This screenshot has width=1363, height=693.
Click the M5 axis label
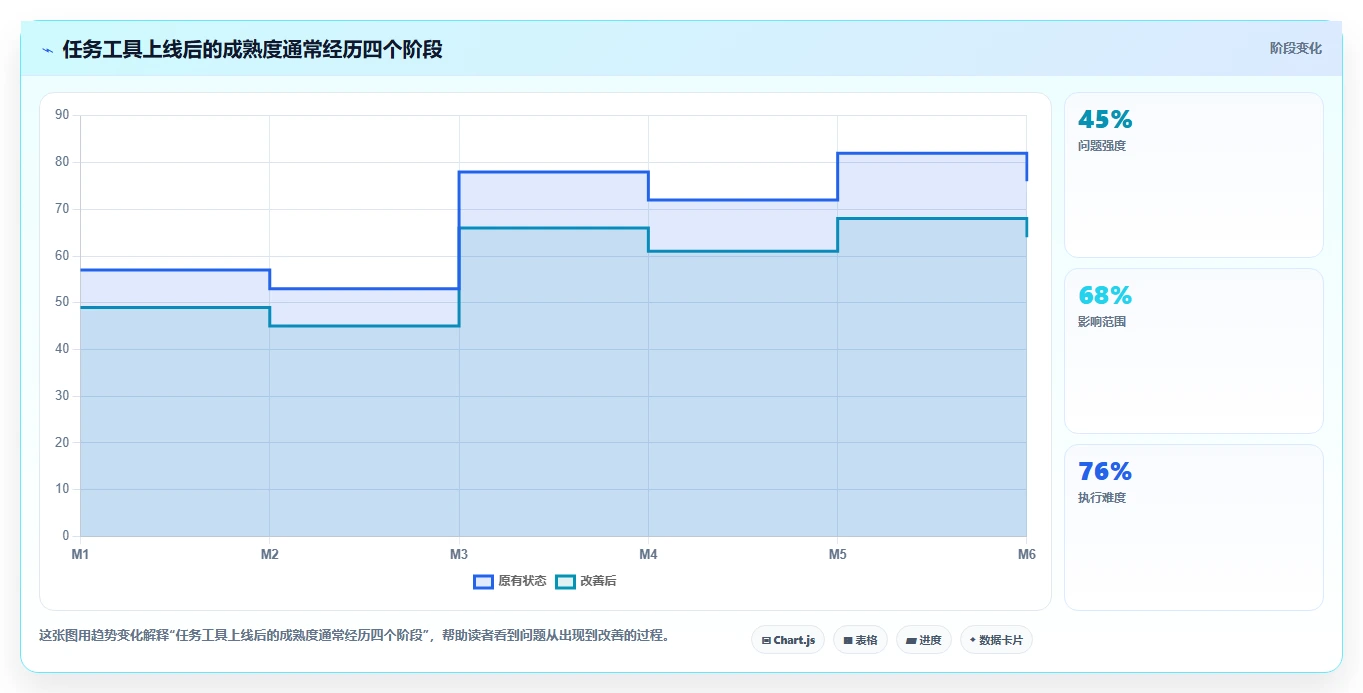pyautogui.click(x=837, y=553)
